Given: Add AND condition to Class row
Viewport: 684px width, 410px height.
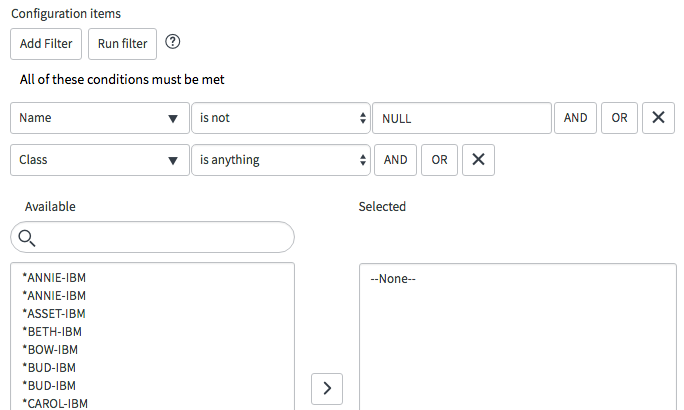Looking at the screenshot, I should coord(396,159).
